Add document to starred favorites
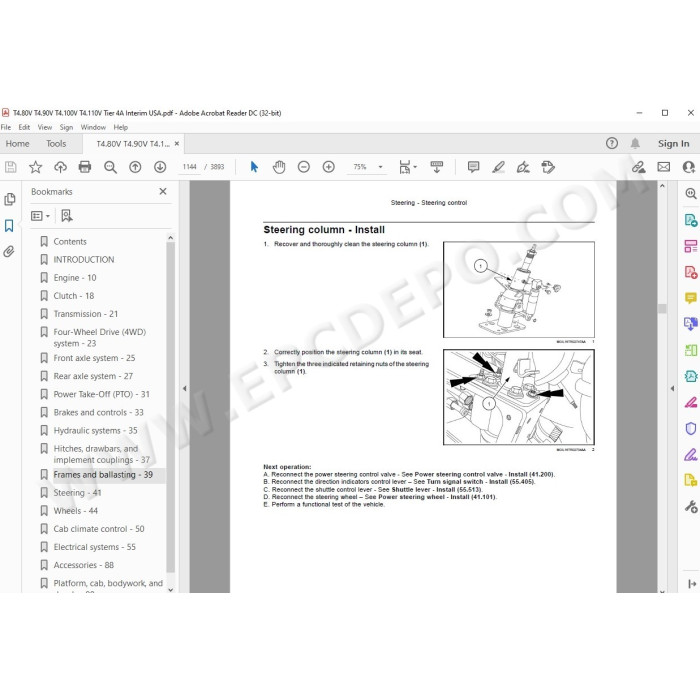Viewport: 700px width, 700px height. point(35,167)
